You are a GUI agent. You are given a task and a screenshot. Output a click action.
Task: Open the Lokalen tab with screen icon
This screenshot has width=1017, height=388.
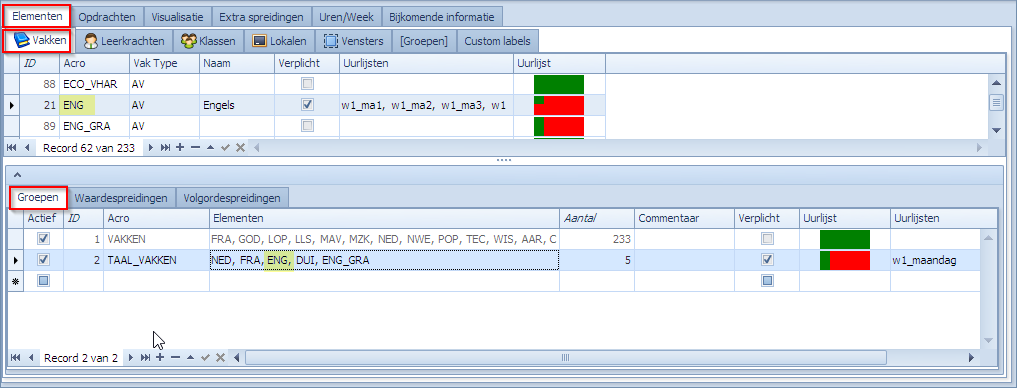coord(279,41)
